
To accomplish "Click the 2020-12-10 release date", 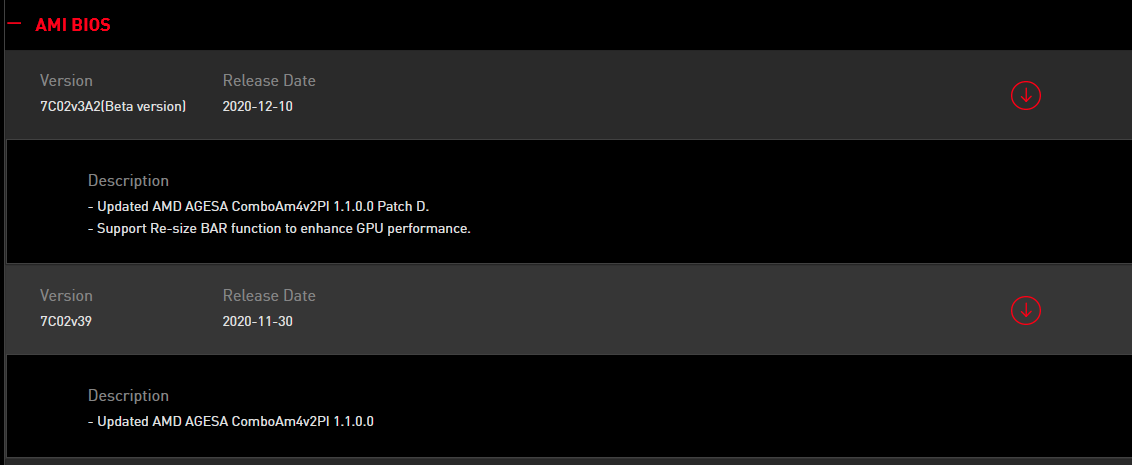I will pos(258,106).
